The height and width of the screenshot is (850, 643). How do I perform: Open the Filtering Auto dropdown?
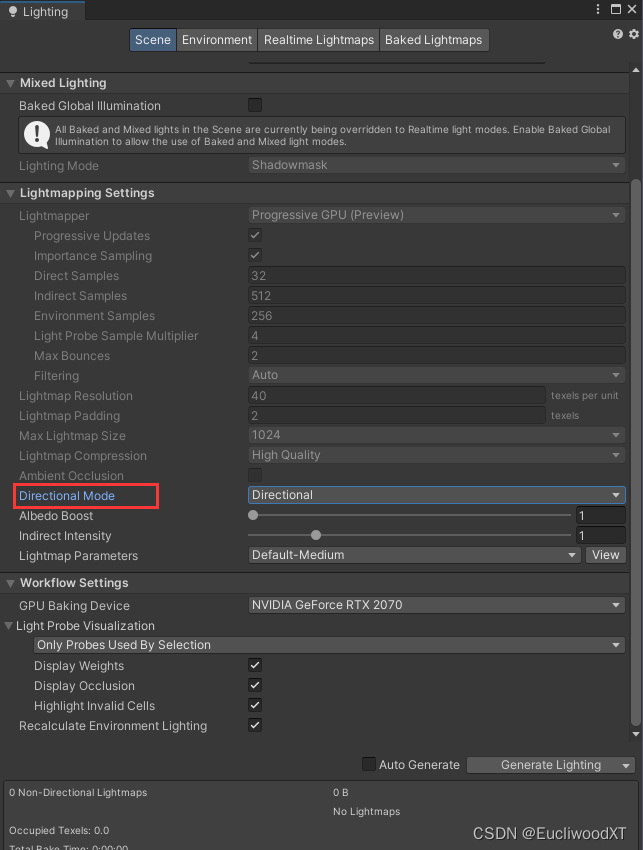[x=436, y=375]
